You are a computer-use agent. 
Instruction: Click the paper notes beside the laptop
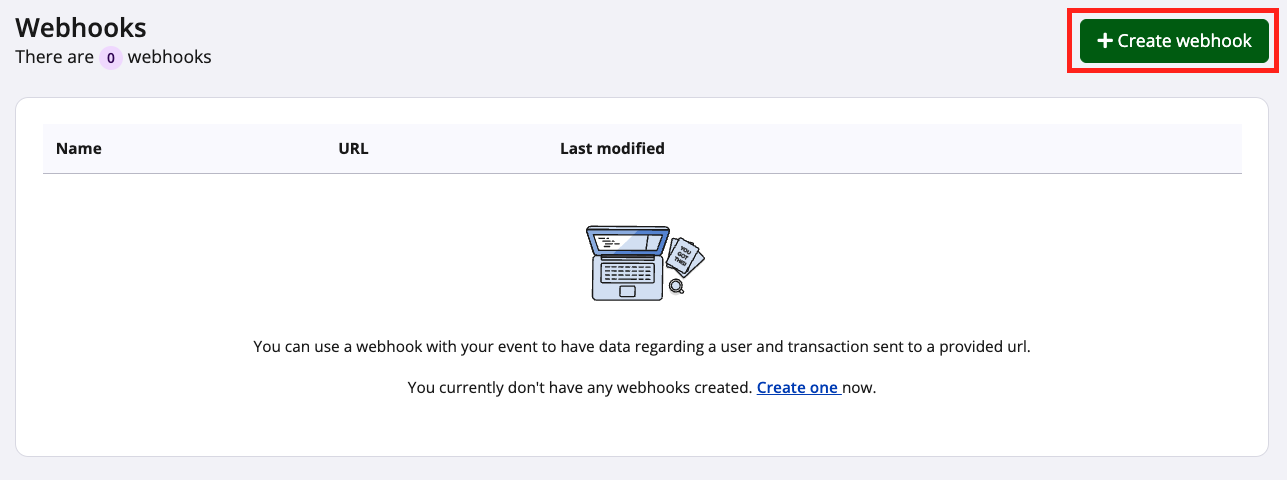coord(687,256)
